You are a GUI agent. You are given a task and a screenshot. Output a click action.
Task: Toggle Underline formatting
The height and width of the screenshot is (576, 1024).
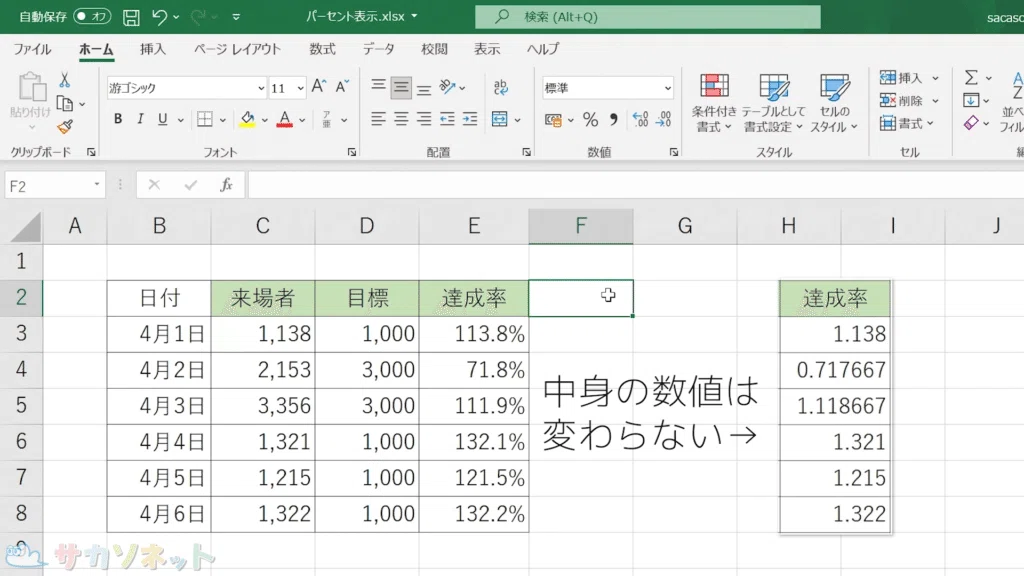pyautogui.click(x=162, y=119)
